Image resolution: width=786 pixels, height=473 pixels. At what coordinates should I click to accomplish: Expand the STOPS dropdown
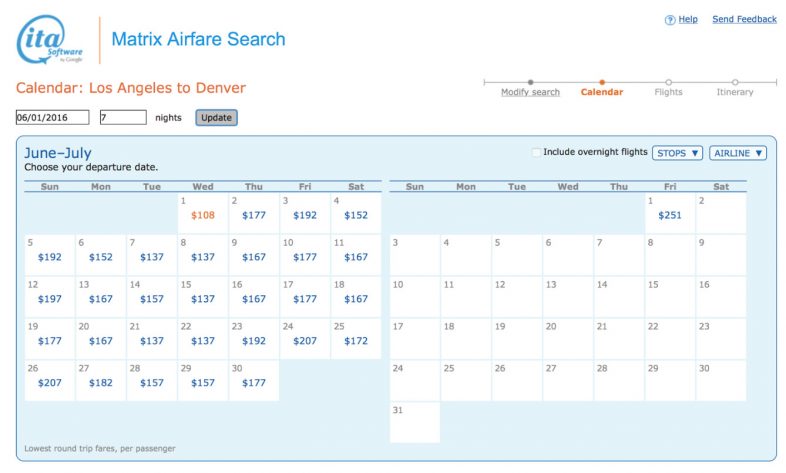point(677,153)
